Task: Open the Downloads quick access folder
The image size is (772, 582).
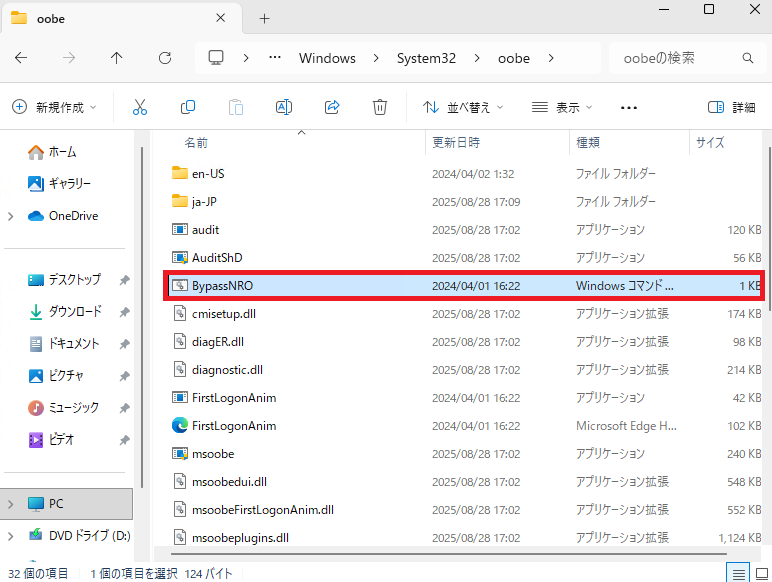Action: coord(65,312)
